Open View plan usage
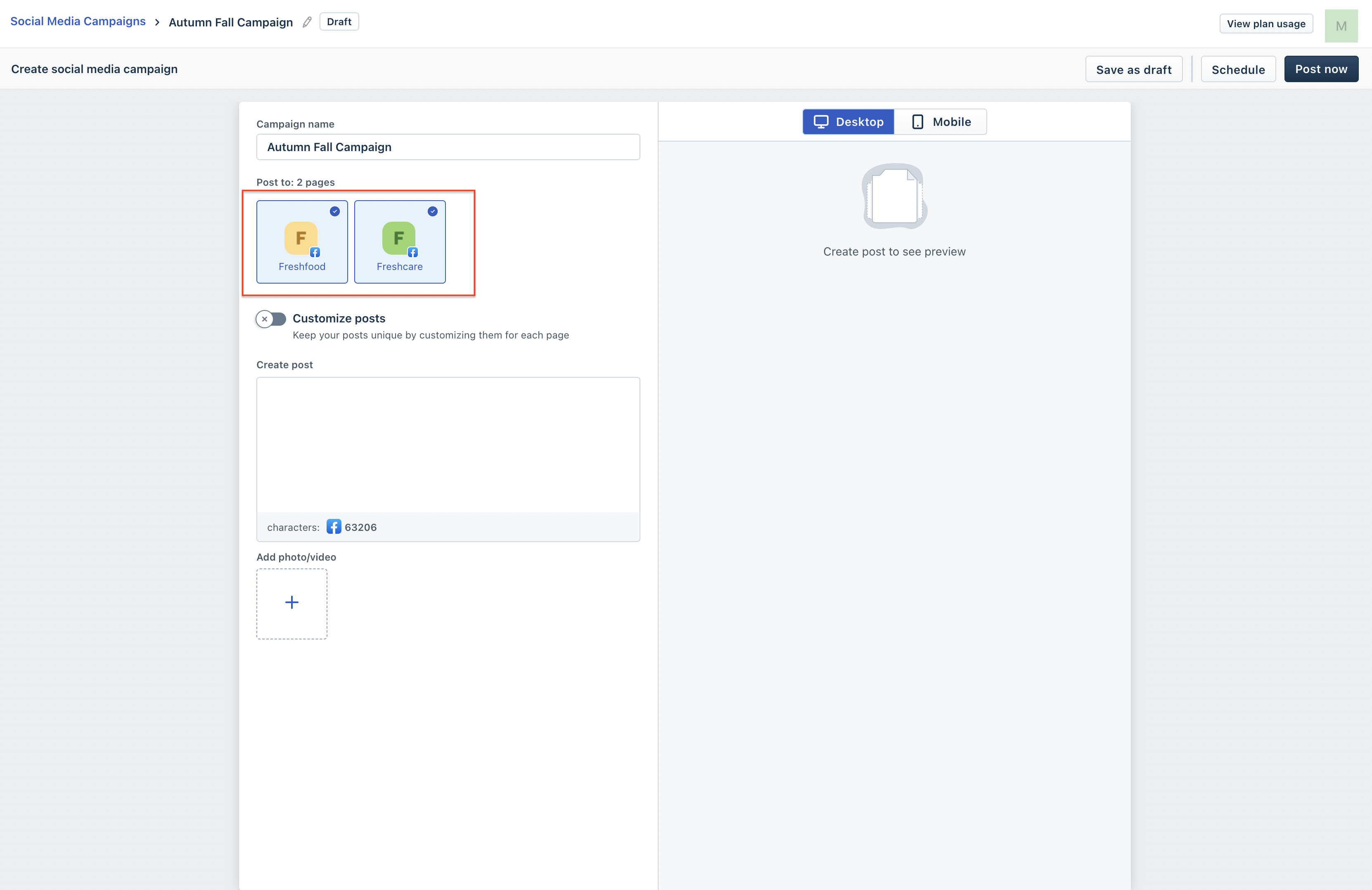 click(1265, 24)
